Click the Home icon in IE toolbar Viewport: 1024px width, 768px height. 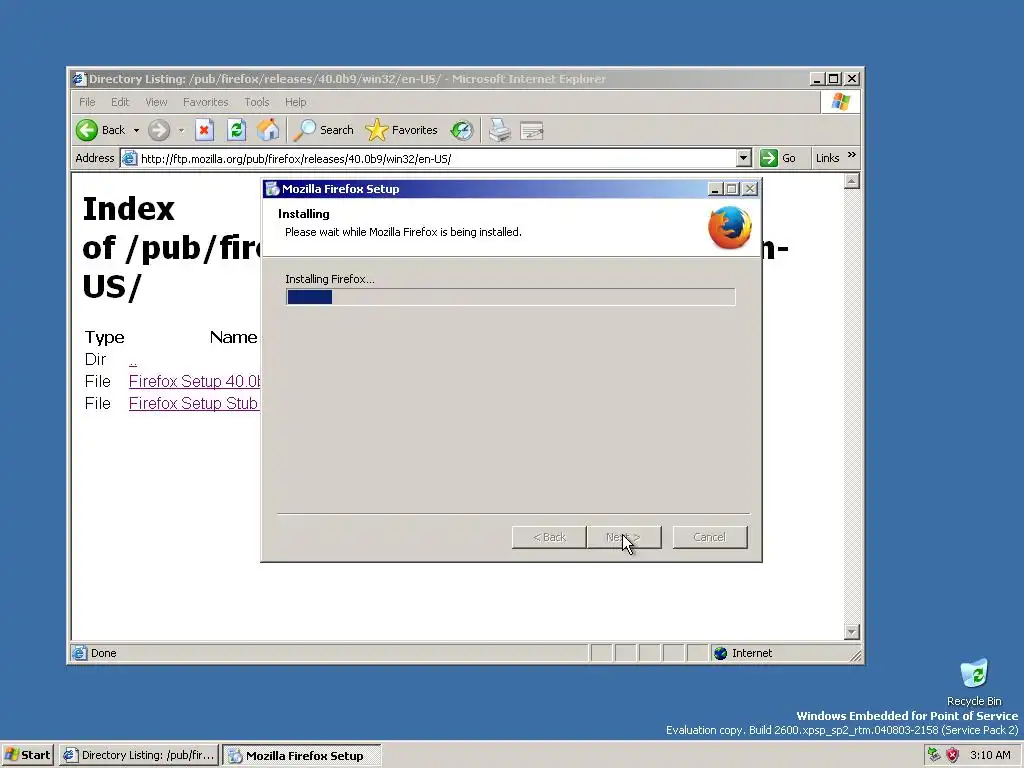coord(268,130)
